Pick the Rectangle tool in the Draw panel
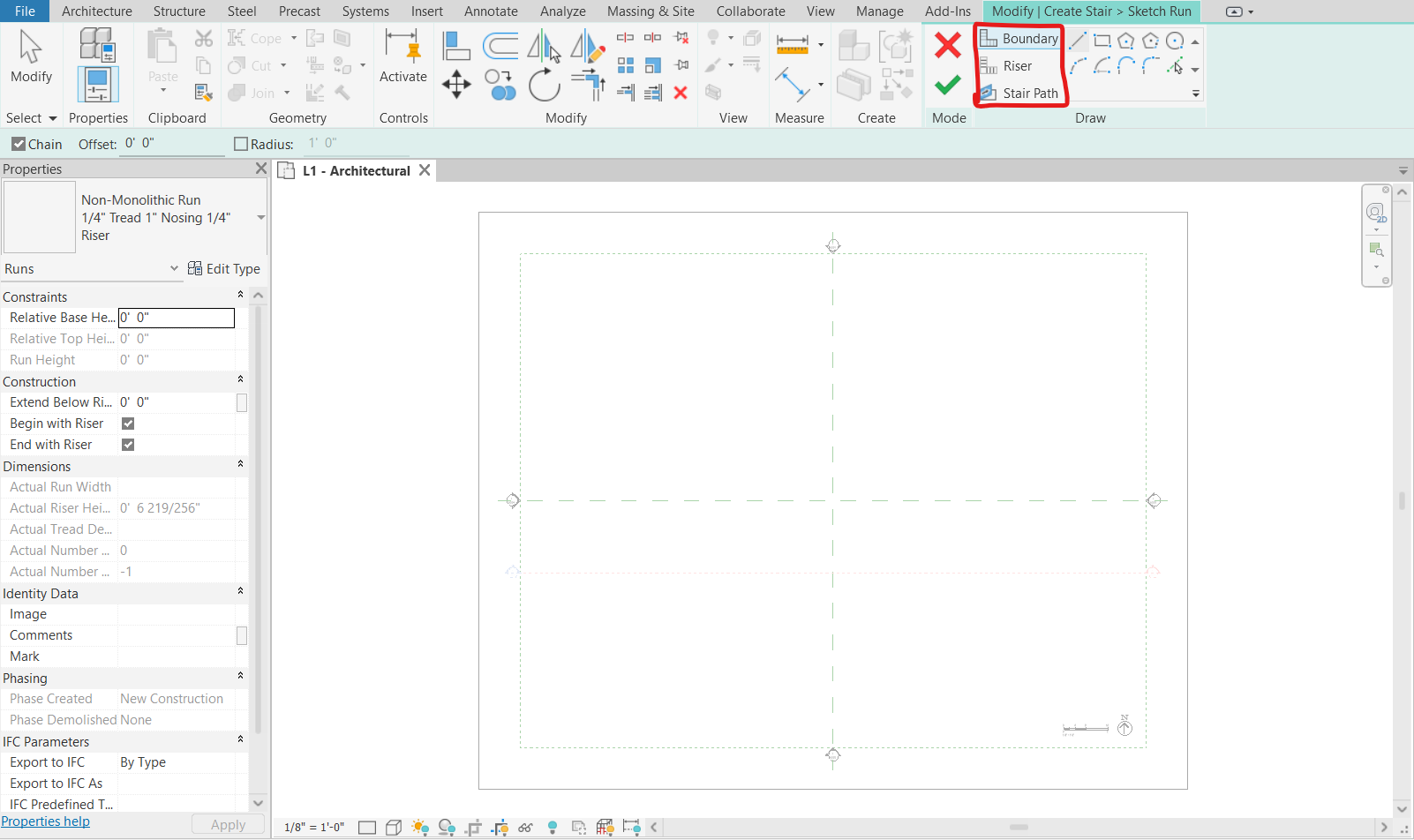The height and width of the screenshot is (840, 1414). (1102, 40)
